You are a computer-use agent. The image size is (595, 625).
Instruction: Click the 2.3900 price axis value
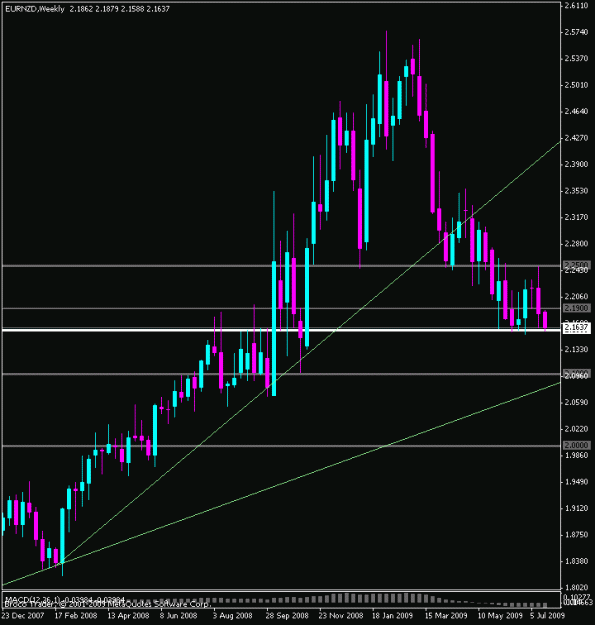(x=576, y=164)
